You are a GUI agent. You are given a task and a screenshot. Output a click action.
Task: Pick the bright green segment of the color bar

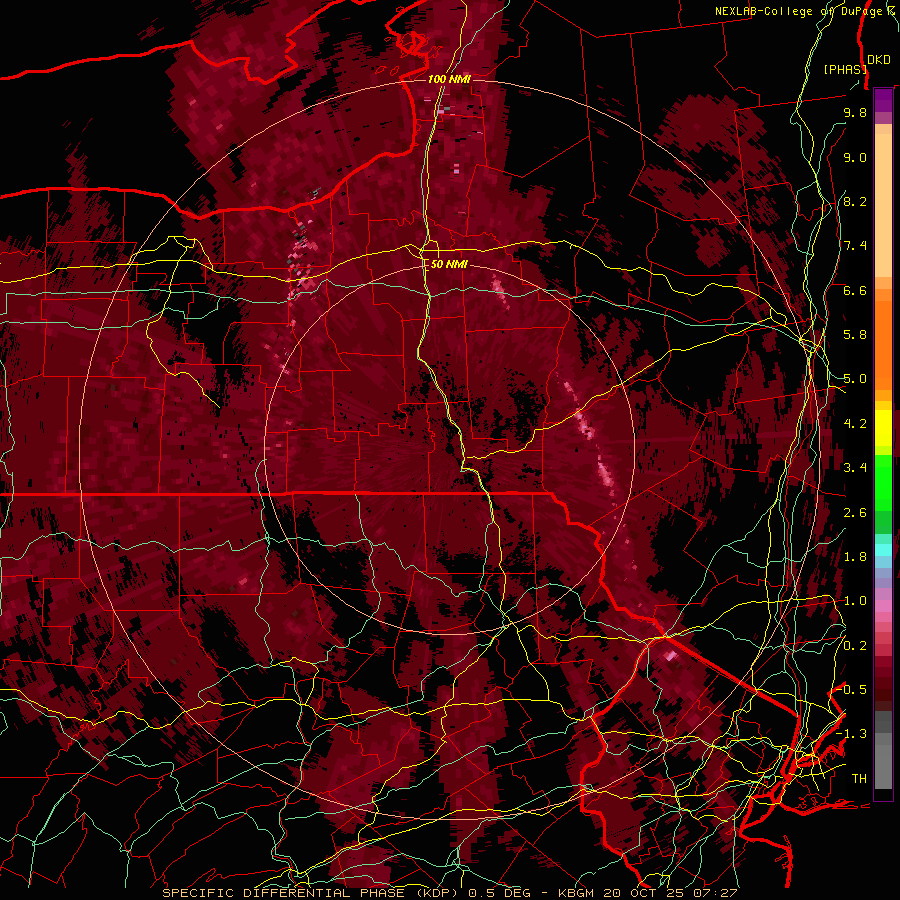click(883, 481)
